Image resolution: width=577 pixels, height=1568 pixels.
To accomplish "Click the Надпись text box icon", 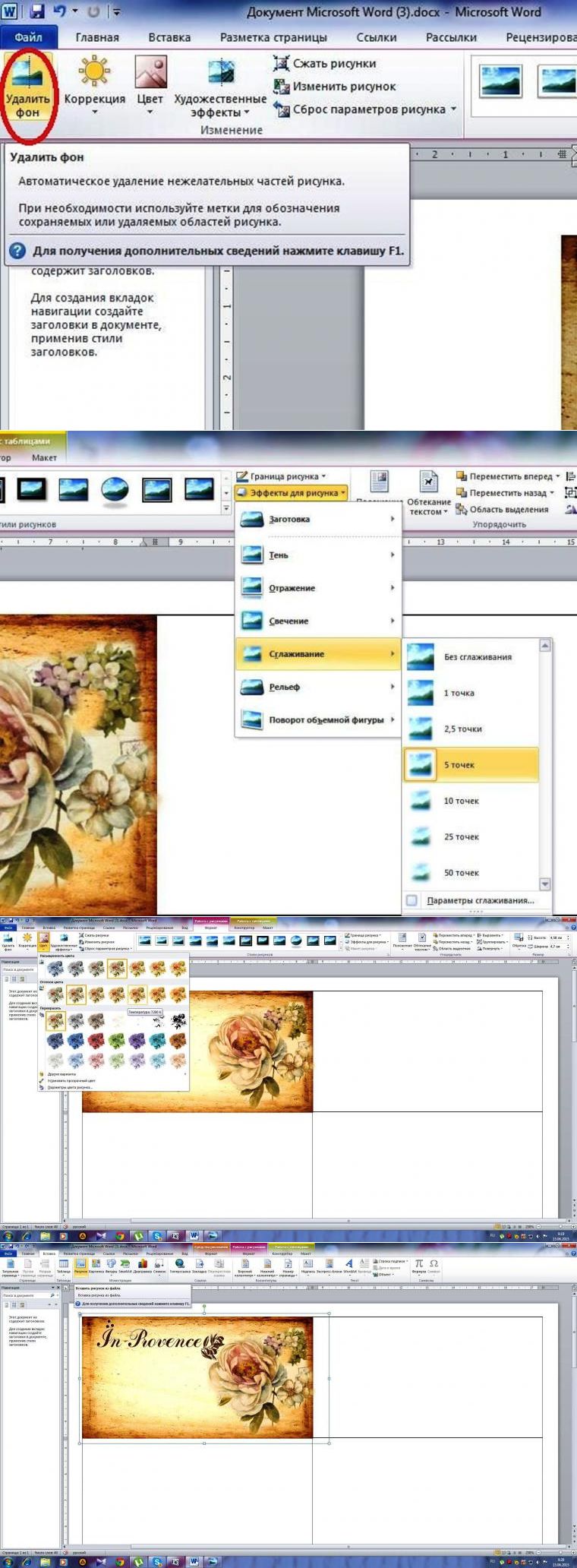I will (x=307, y=1267).
